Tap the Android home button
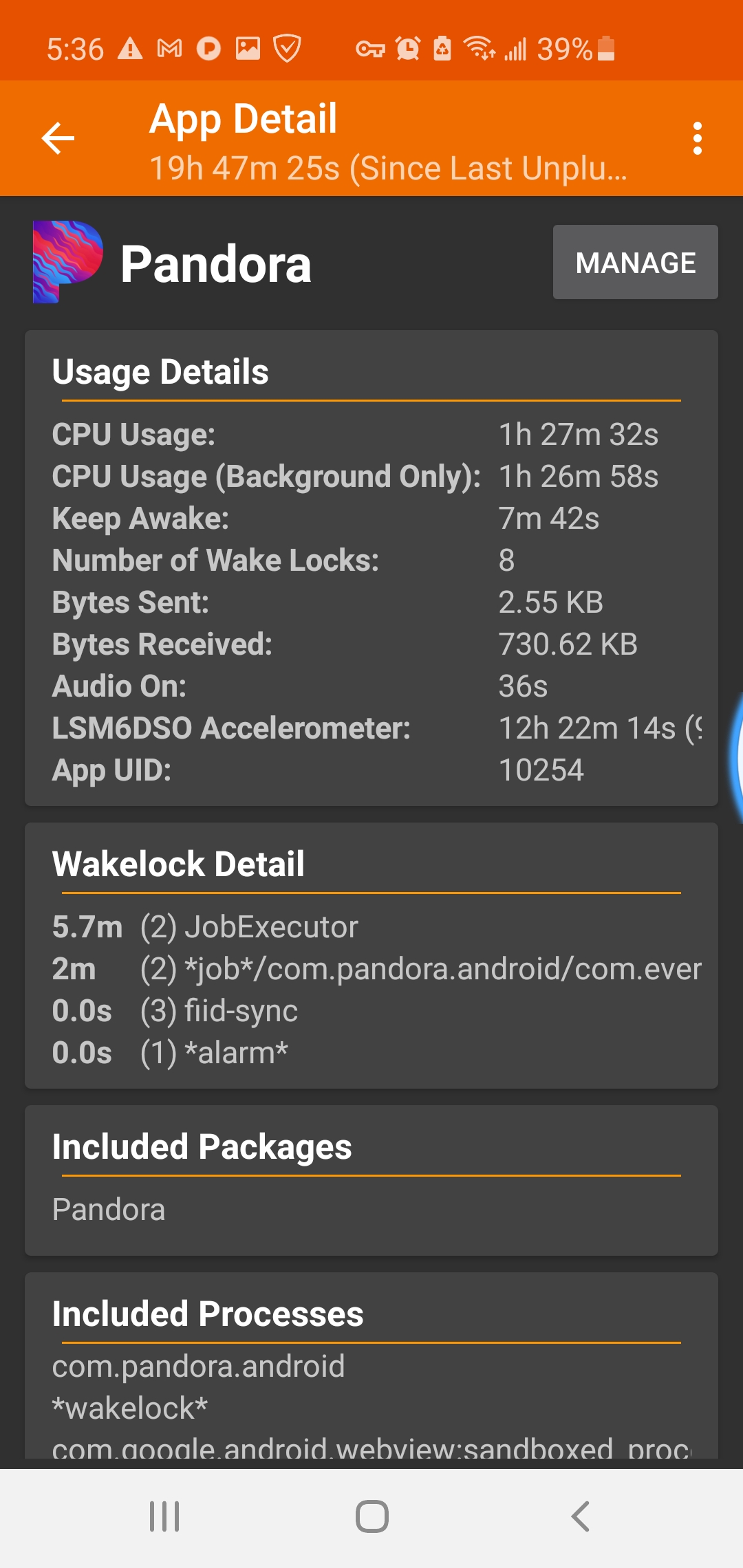This screenshot has width=743, height=1568. (371, 1516)
